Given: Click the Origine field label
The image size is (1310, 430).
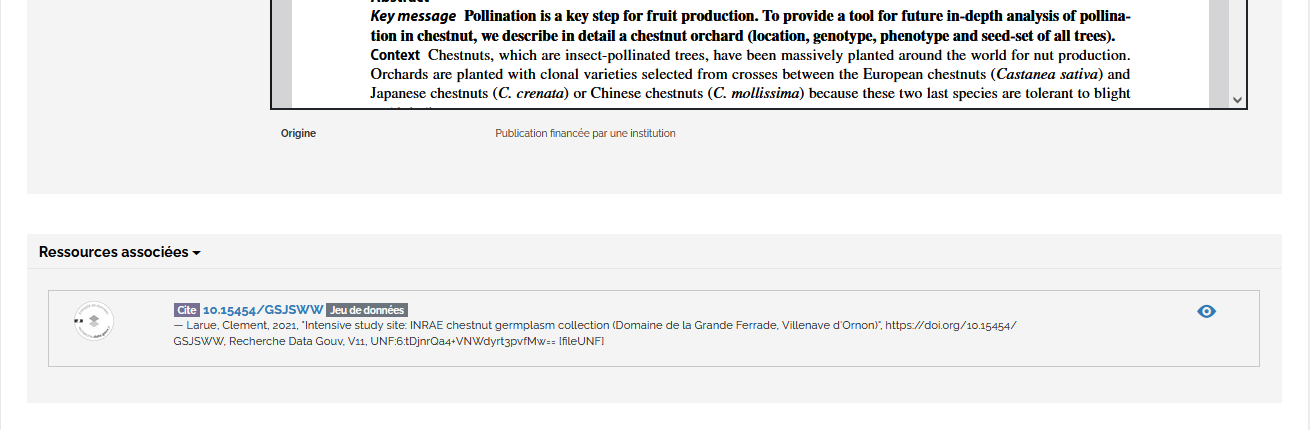Looking at the screenshot, I should pyautogui.click(x=298, y=133).
